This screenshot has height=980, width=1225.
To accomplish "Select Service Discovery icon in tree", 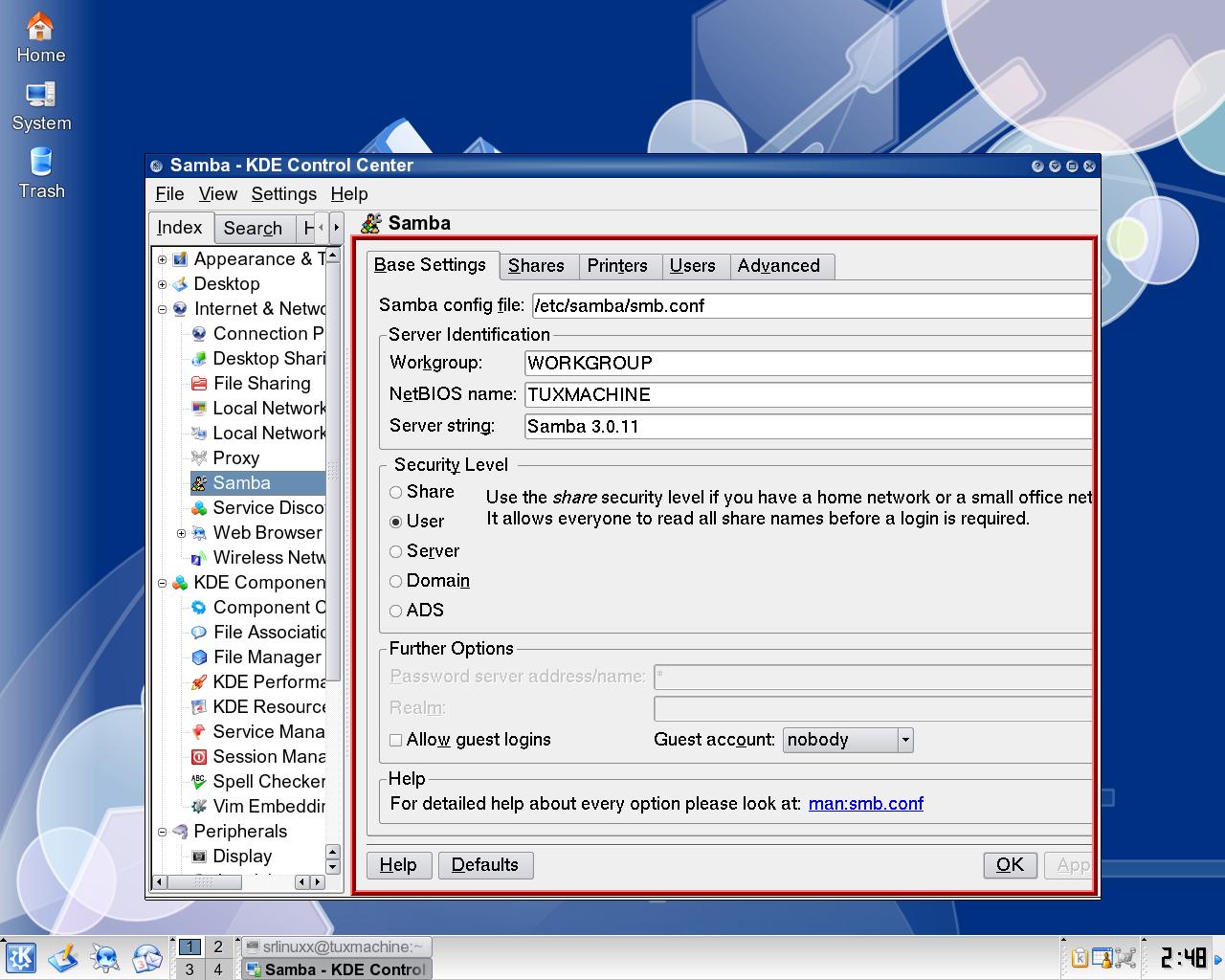I will tap(199, 508).
